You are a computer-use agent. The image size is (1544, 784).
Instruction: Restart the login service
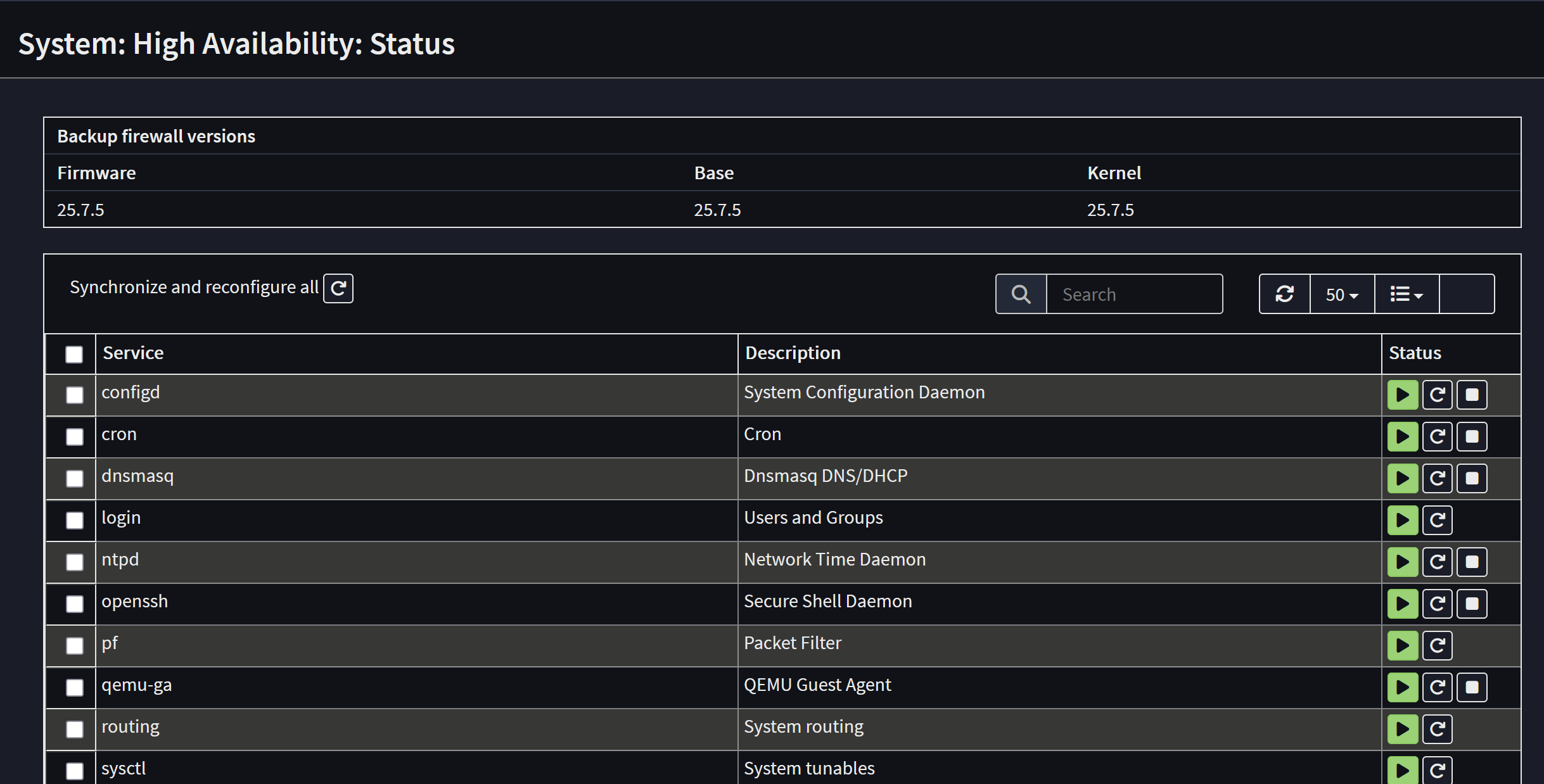pyautogui.click(x=1437, y=520)
